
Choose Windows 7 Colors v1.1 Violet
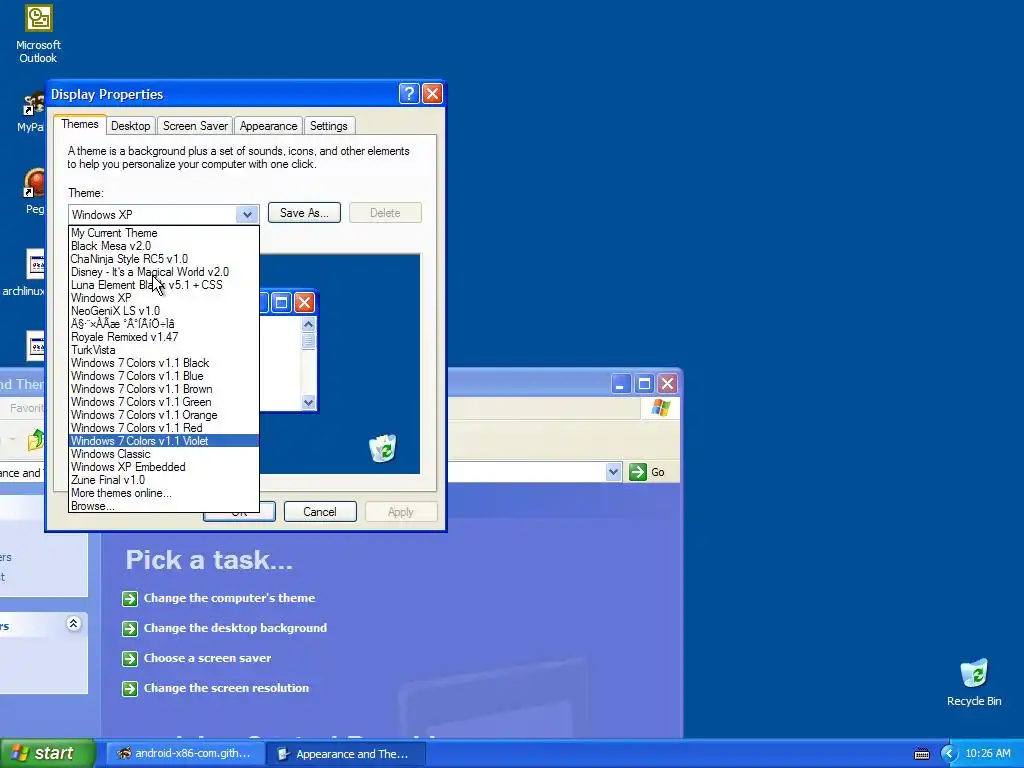(x=164, y=441)
